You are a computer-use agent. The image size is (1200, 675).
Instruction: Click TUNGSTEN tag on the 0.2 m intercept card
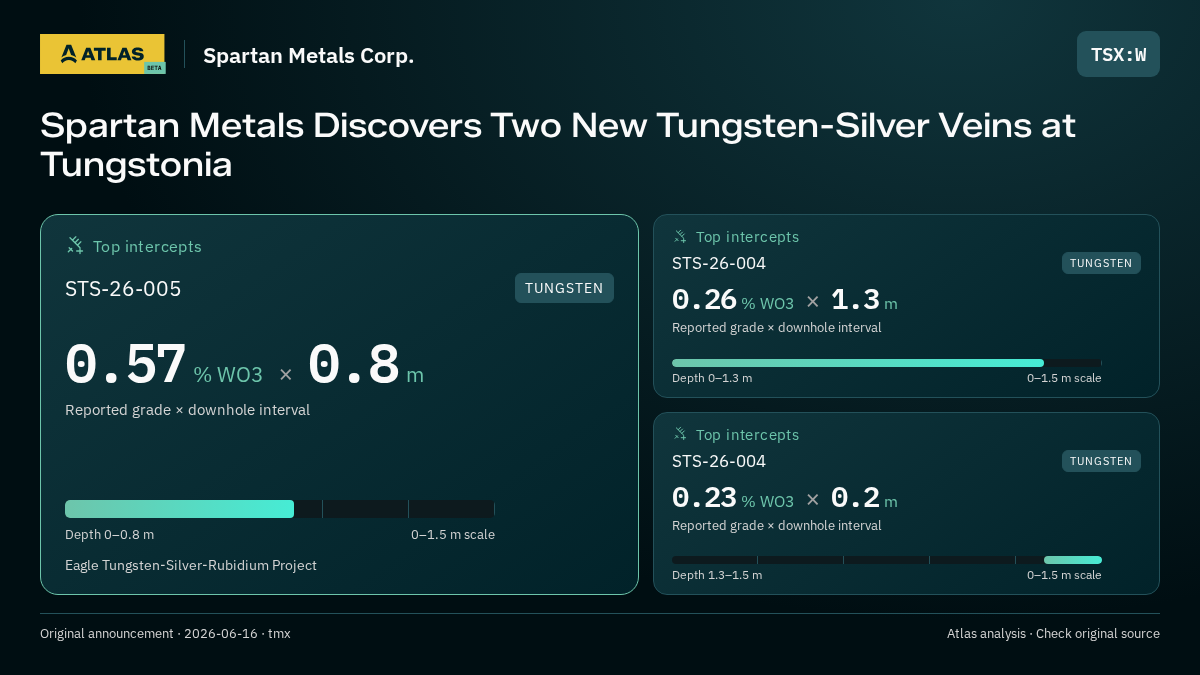[1101, 461]
